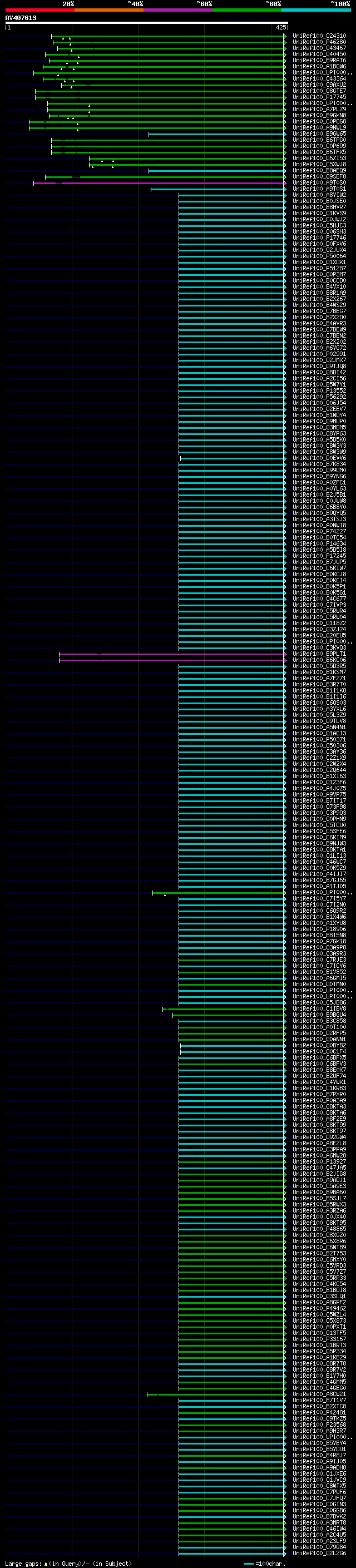Click label UniRef100_B3R7T0
The height and width of the screenshot is (1568, 356).
tap(319, 685)
